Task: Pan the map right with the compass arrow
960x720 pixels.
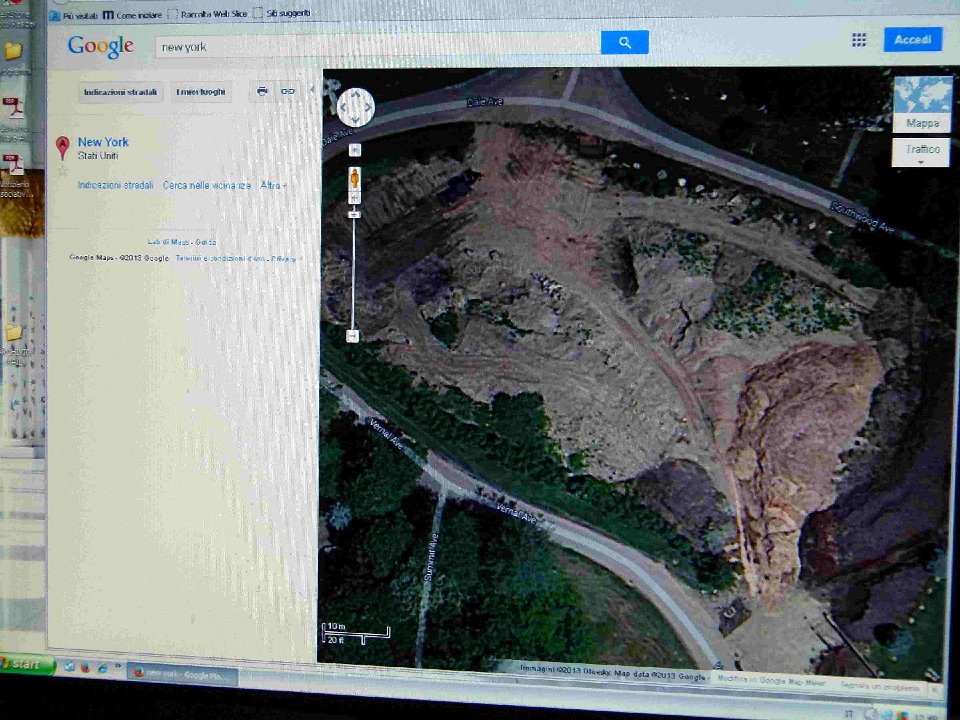Action: point(369,108)
